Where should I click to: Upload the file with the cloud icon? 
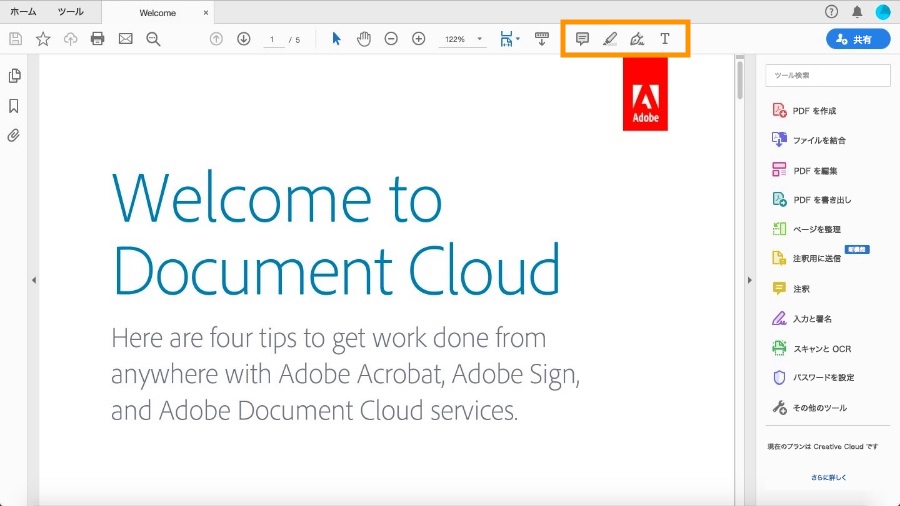[70, 39]
